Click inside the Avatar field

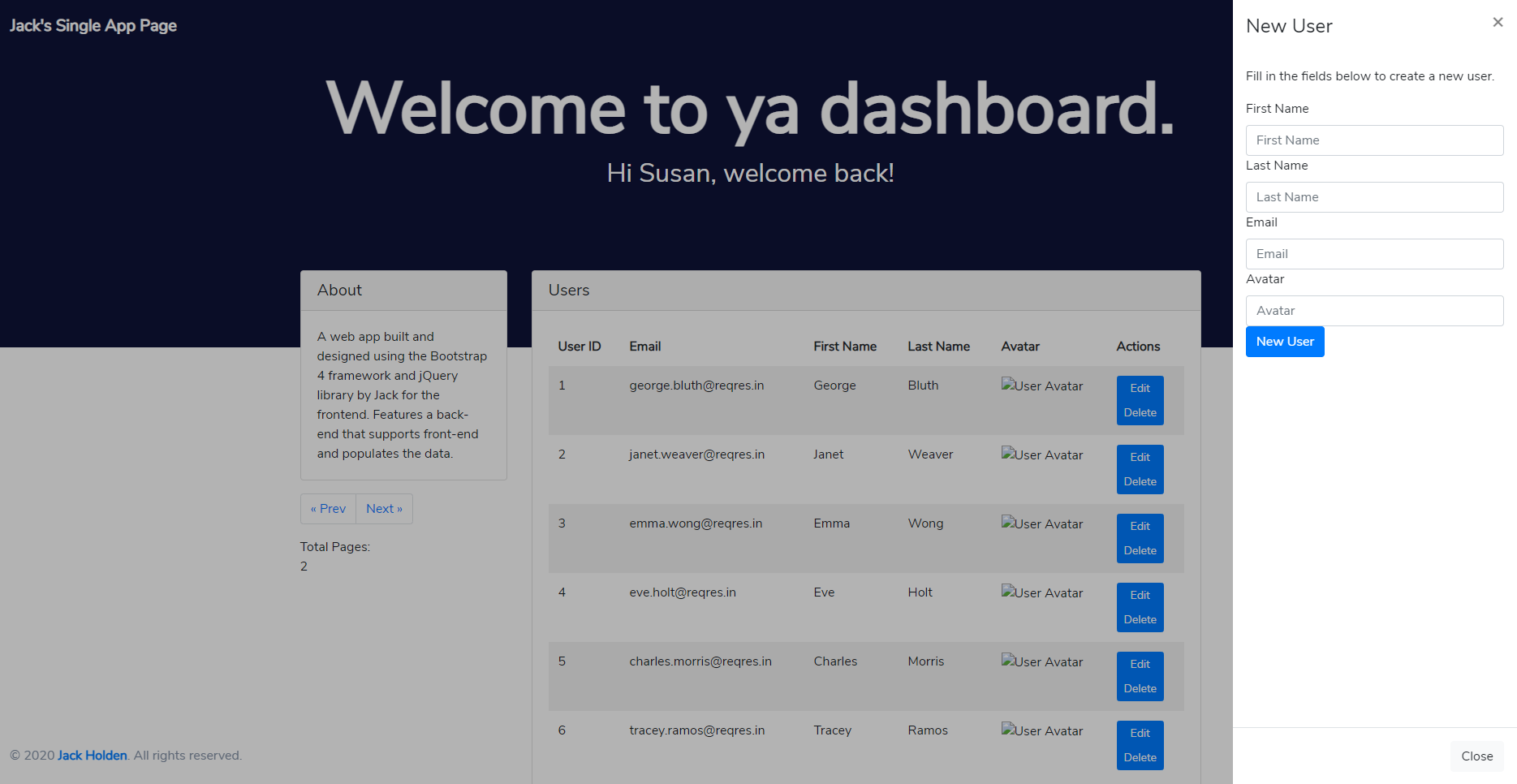[x=1374, y=310]
